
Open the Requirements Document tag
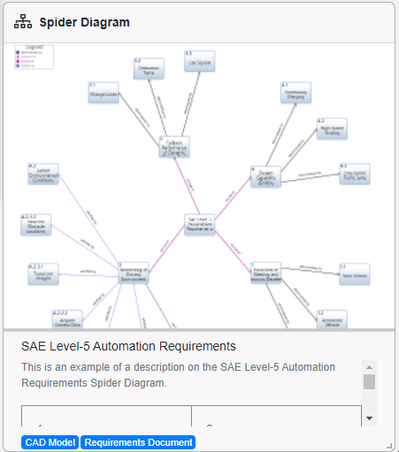(x=138, y=442)
